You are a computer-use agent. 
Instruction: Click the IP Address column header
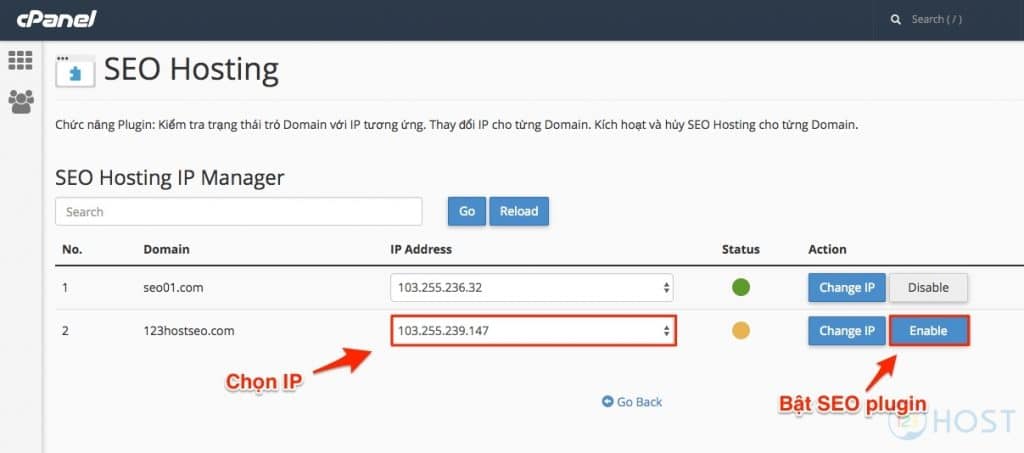pyautogui.click(x=420, y=249)
